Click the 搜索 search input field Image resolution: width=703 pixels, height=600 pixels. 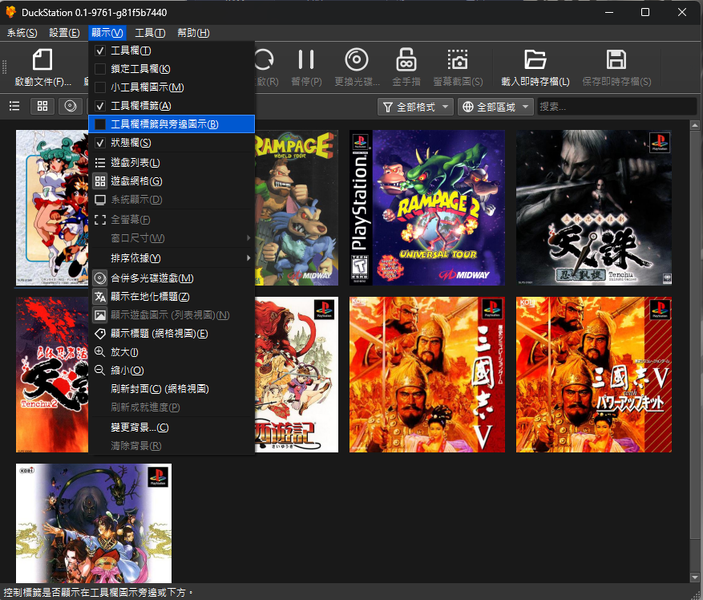617,107
